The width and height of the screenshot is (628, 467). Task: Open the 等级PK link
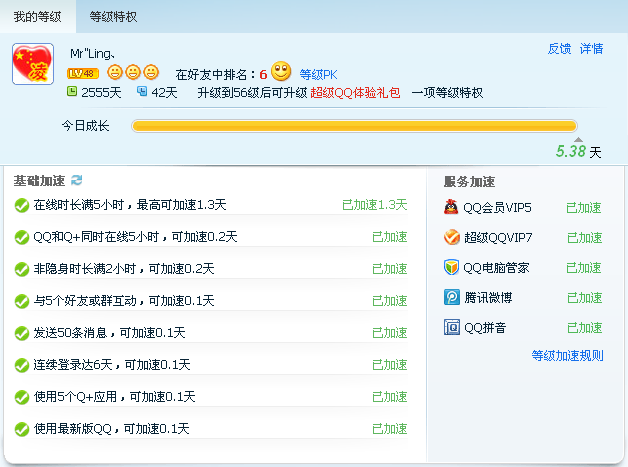pos(318,74)
